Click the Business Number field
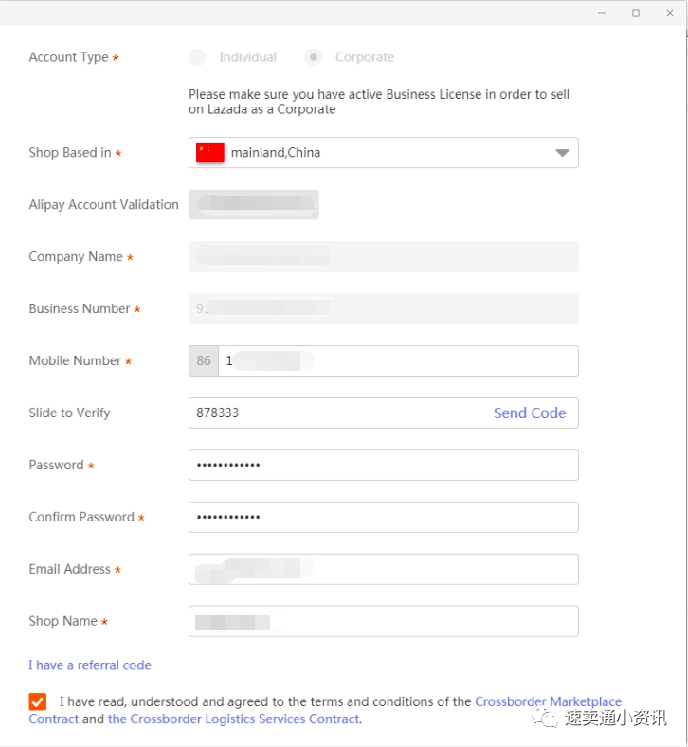Image resolution: width=688 pixels, height=747 pixels. click(x=384, y=308)
